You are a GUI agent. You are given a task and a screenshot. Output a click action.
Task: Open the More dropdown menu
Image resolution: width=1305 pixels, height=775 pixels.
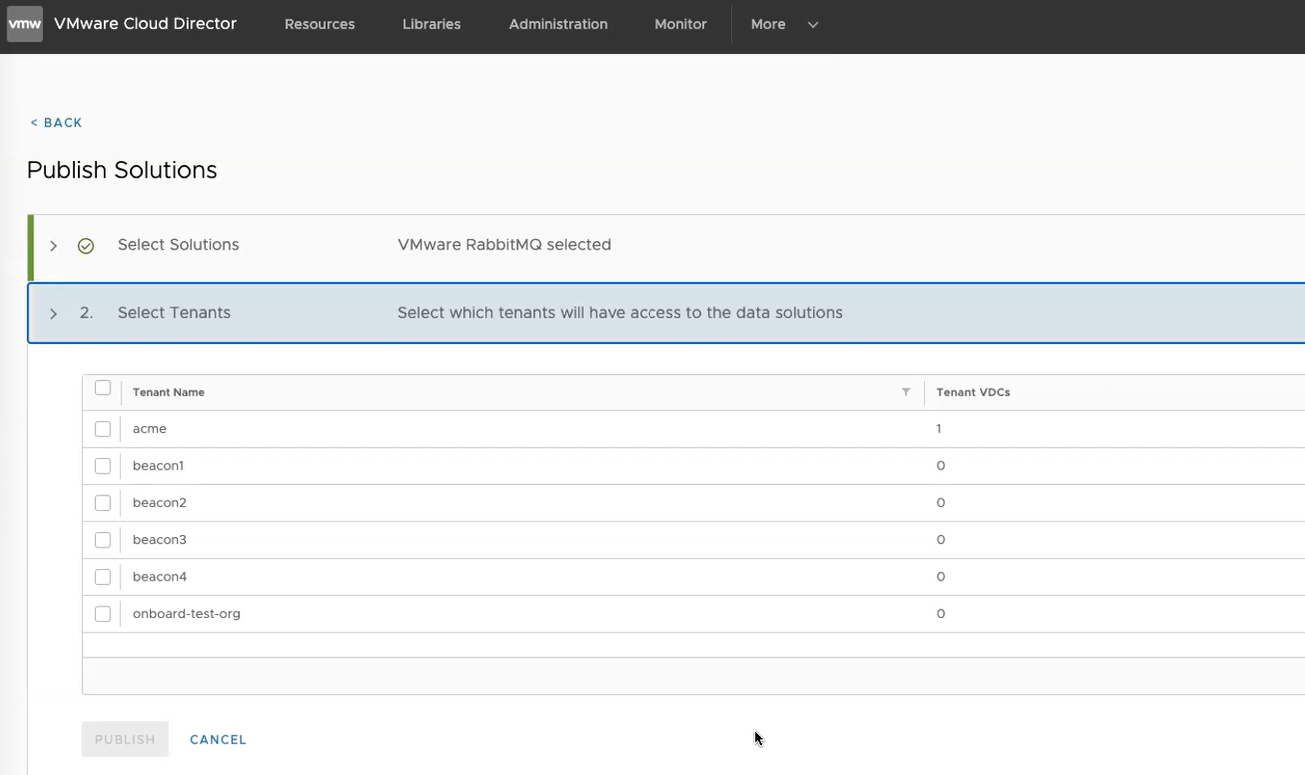784,24
